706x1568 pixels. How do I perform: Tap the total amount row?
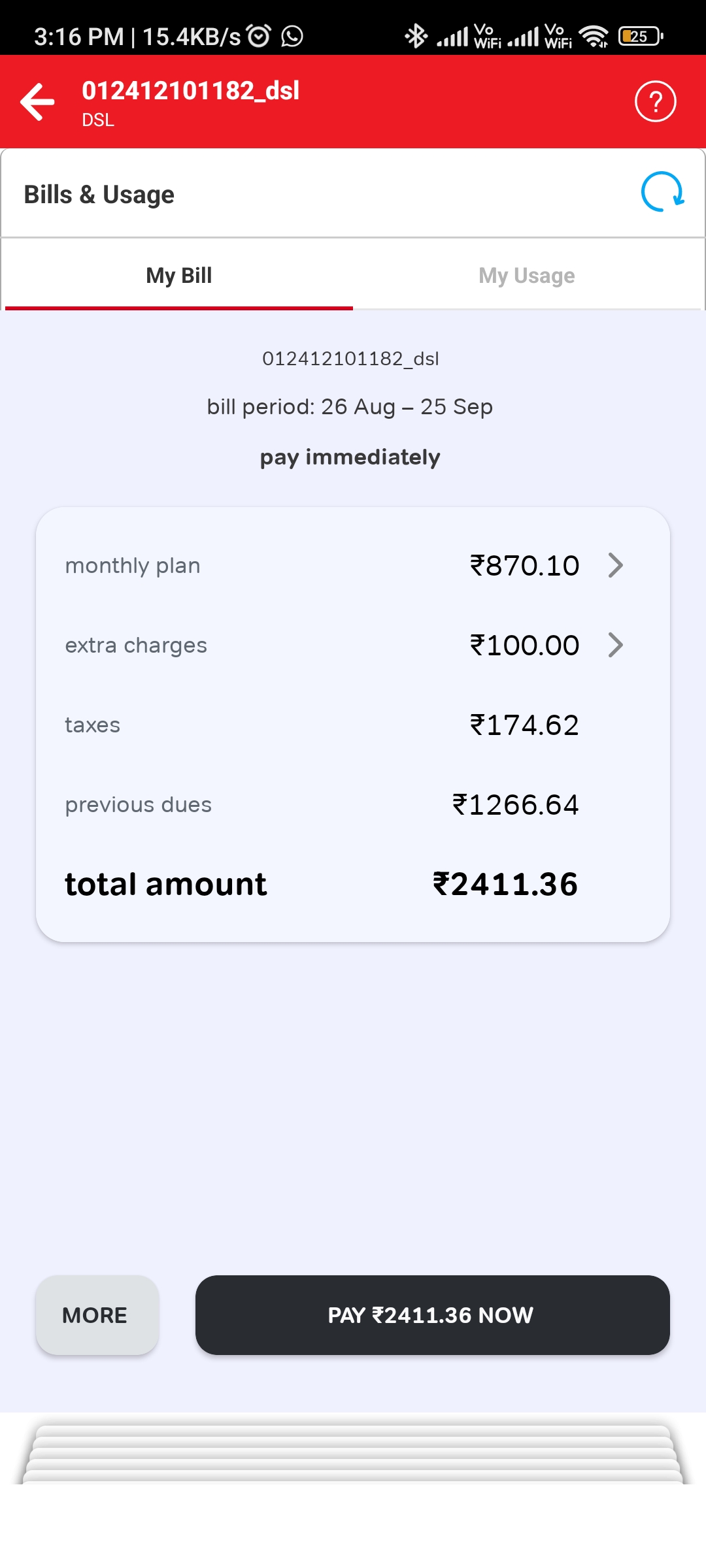(320, 884)
